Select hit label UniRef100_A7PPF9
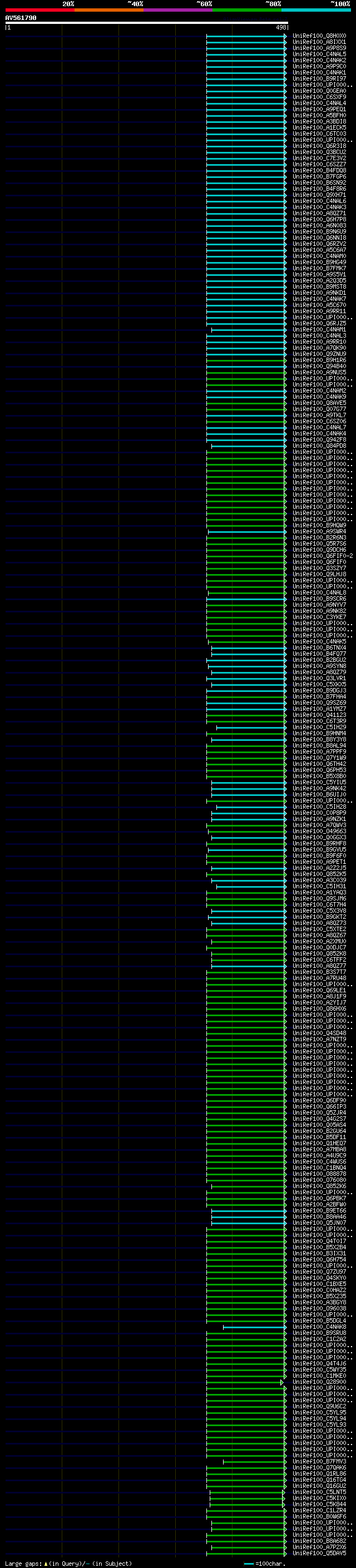The height and width of the screenshot is (1568, 356). tap(319, 751)
